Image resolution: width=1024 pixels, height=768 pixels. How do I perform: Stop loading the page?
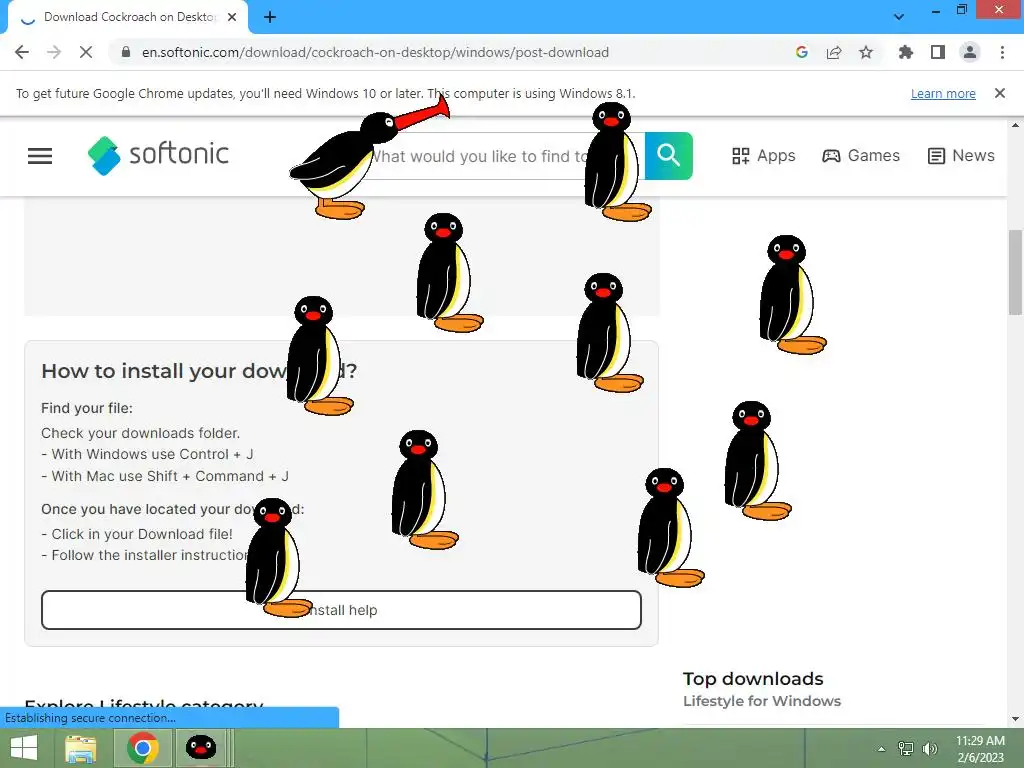click(x=86, y=52)
